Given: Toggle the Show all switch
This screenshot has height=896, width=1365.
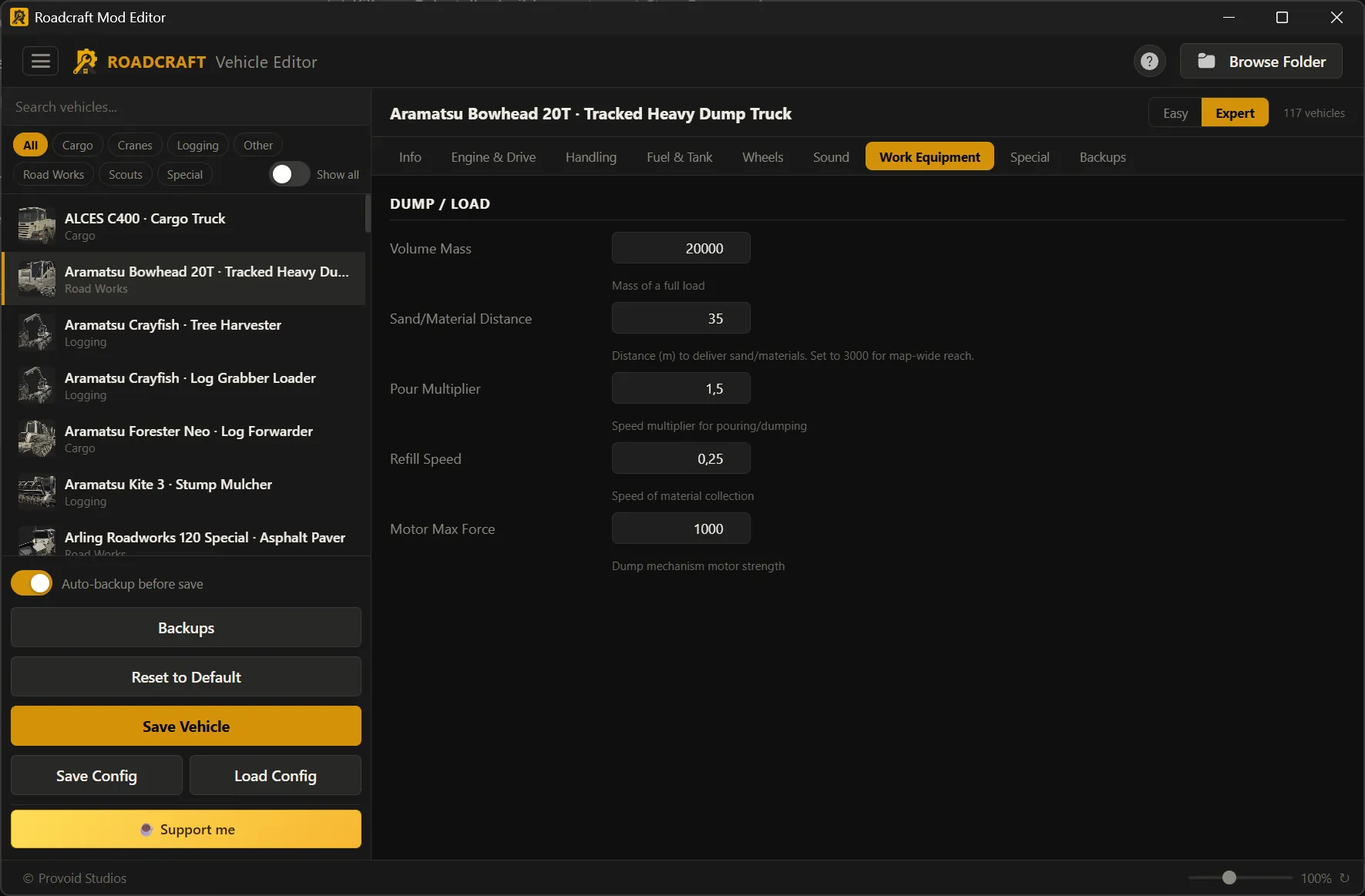Looking at the screenshot, I should pyautogui.click(x=290, y=174).
